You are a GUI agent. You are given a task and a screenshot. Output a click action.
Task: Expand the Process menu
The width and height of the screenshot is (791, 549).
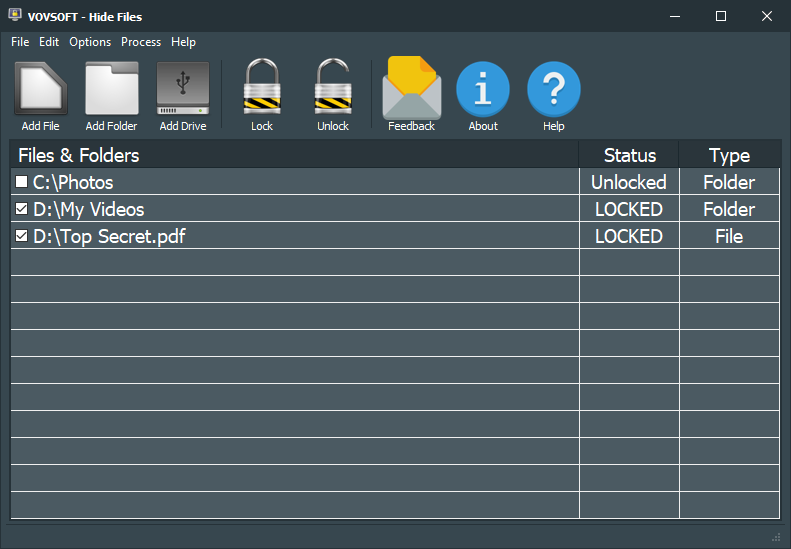pos(141,42)
